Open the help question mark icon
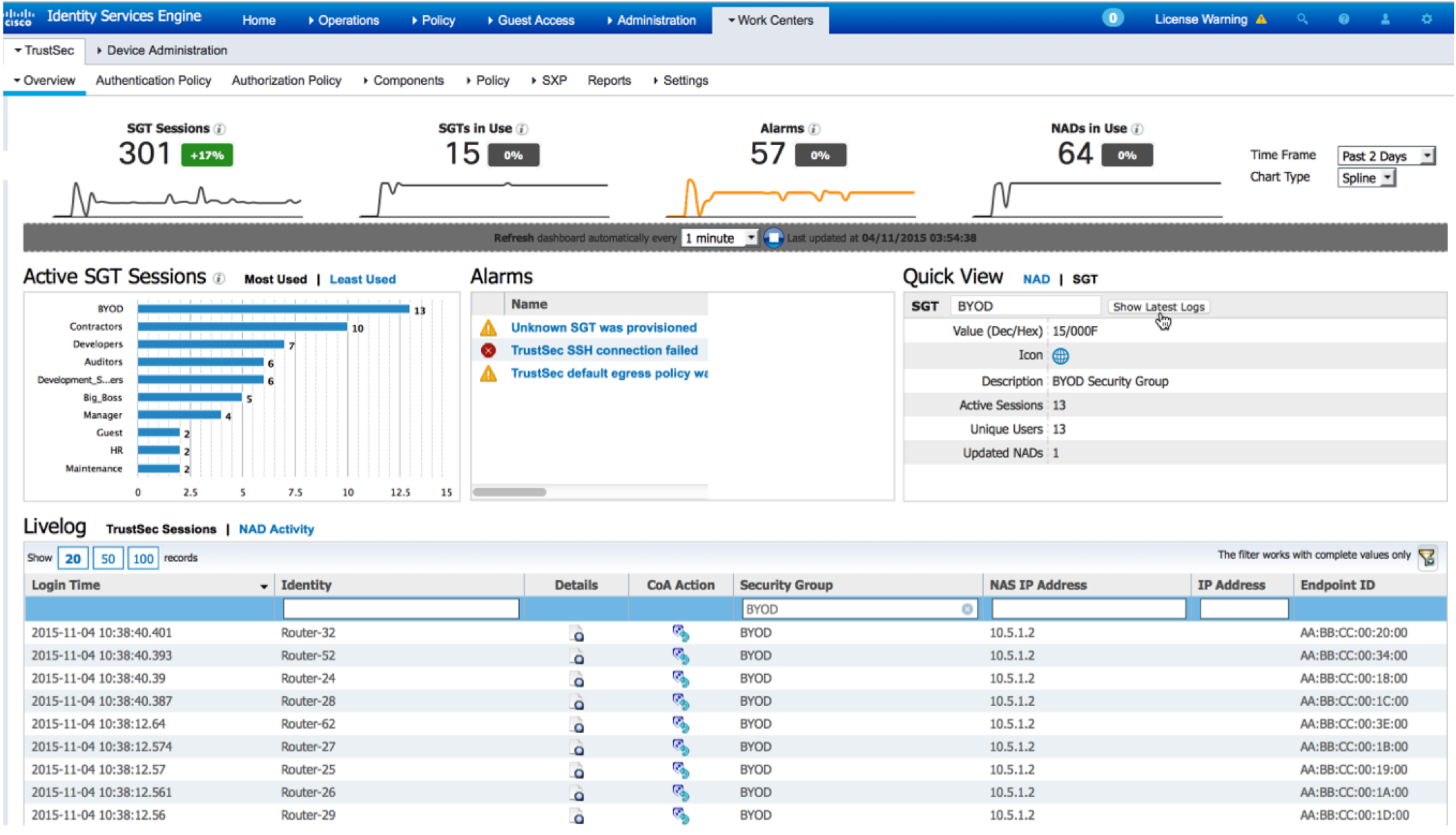The image size is (1456, 835). 1343,19
